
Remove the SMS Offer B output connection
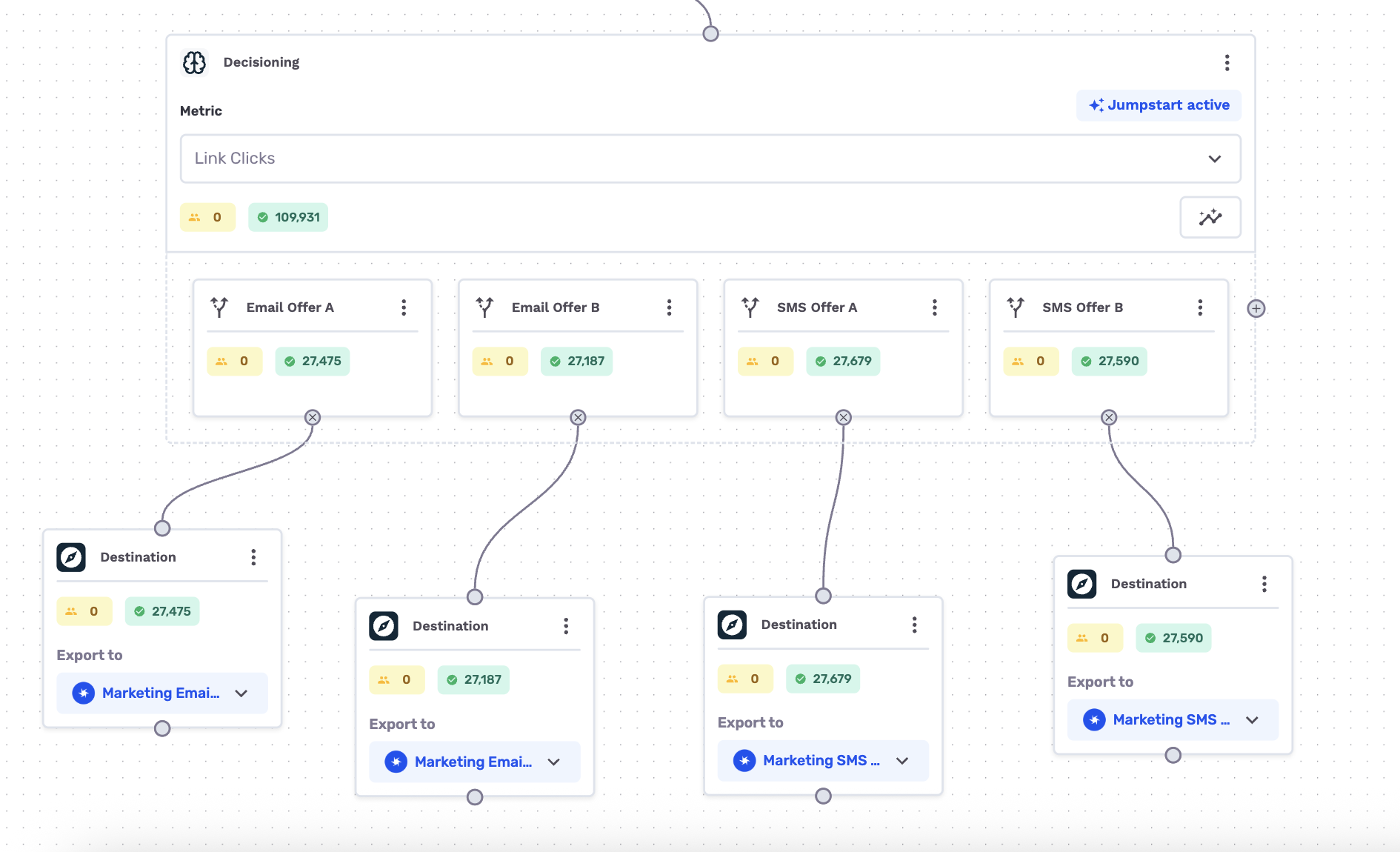click(x=1109, y=417)
